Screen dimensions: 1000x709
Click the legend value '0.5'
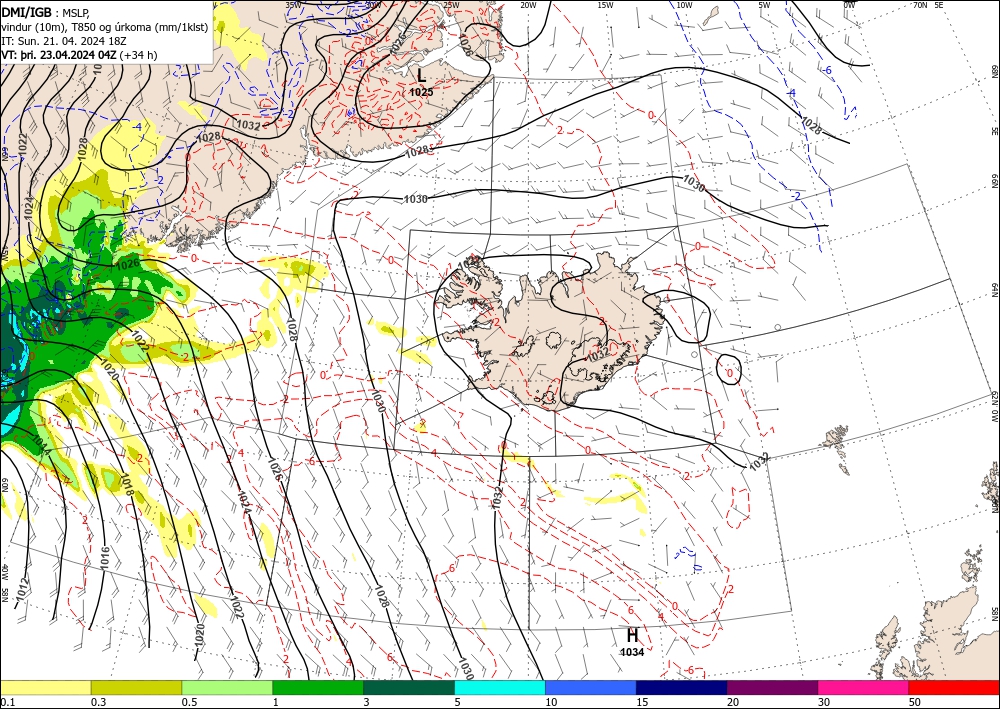point(188,702)
